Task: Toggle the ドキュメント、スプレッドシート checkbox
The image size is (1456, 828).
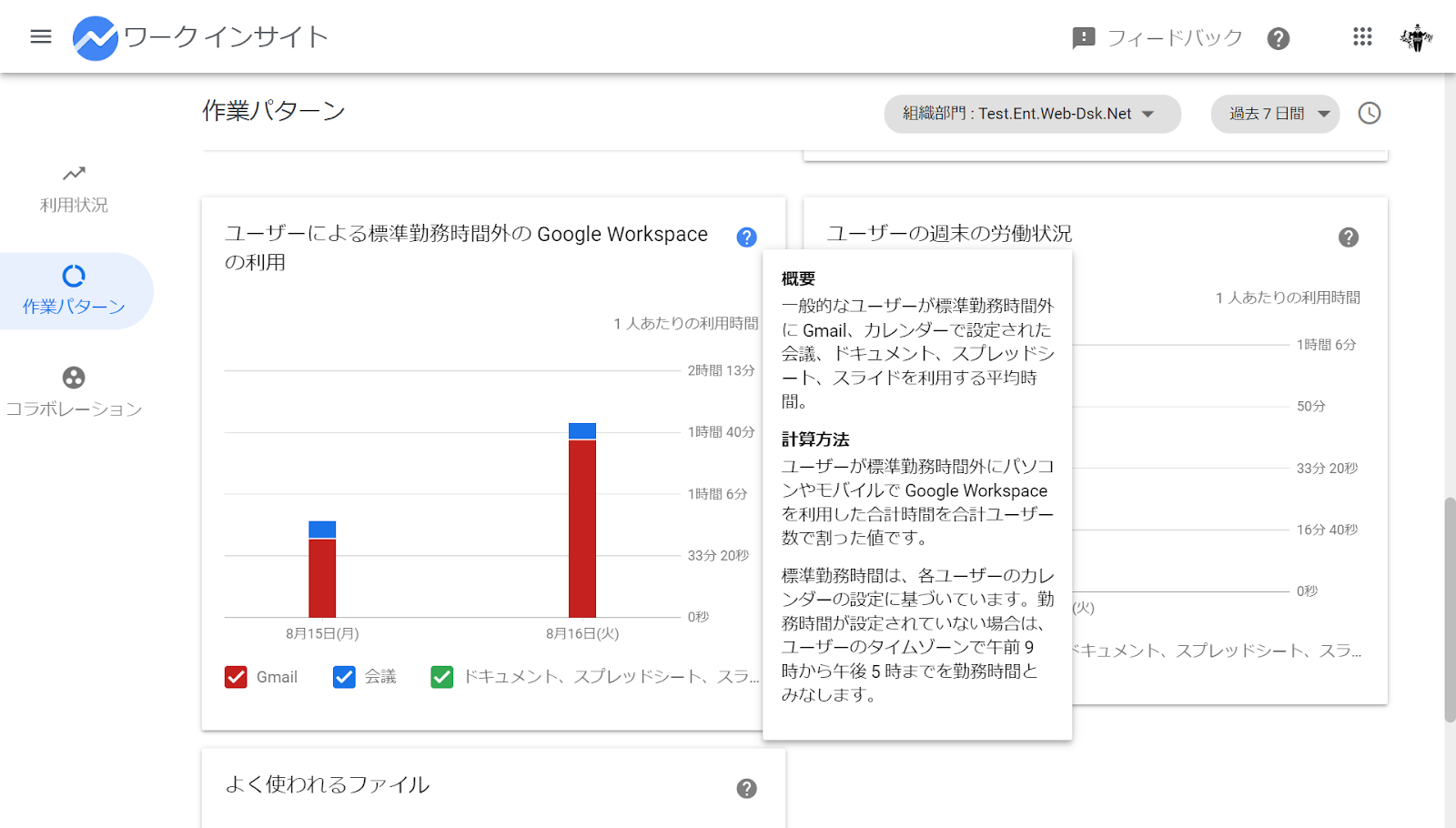Action: pos(441,677)
